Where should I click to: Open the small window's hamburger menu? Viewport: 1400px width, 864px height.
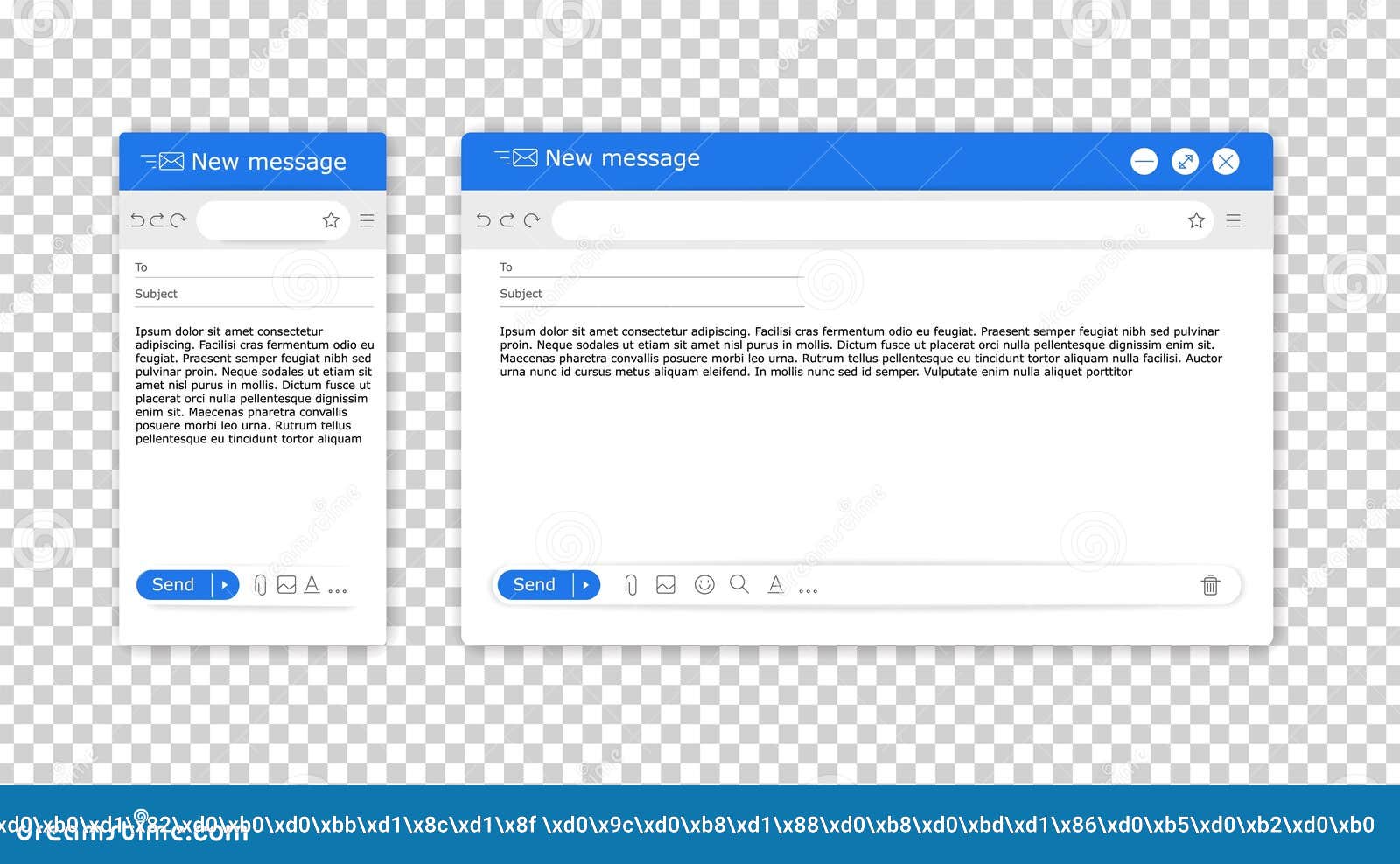click(367, 220)
